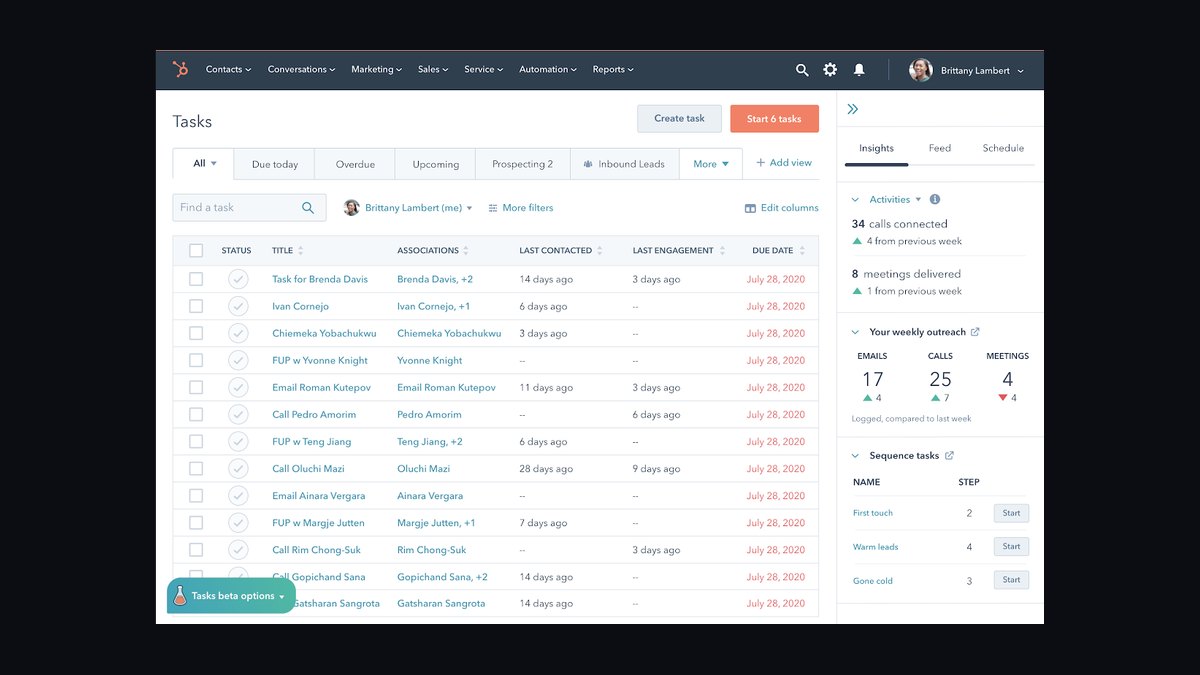Check the Ivan Cornejo row checkbox
This screenshot has height=675, width=1200.
[196, 306]
